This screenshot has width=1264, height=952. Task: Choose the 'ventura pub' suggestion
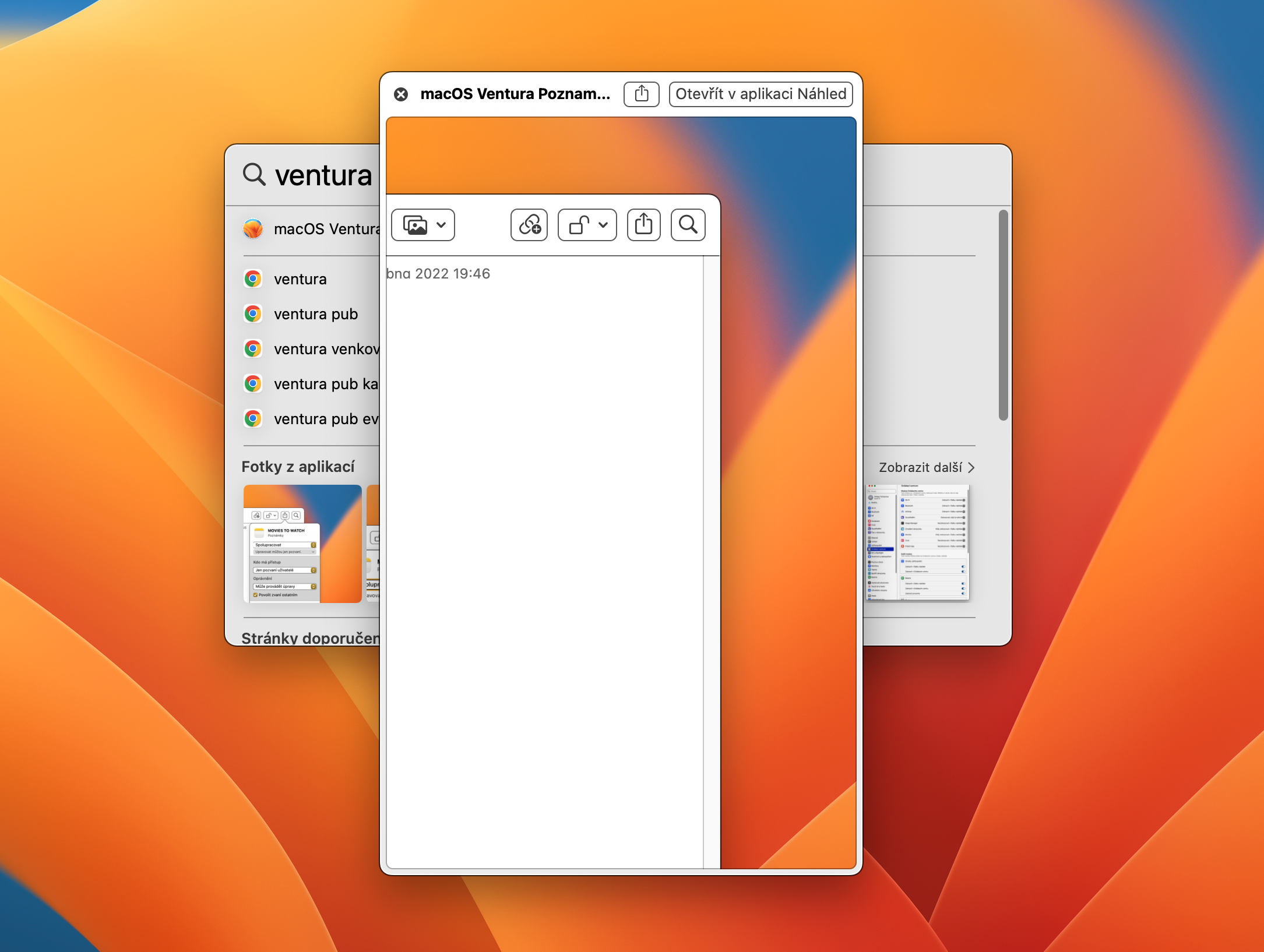315,314
